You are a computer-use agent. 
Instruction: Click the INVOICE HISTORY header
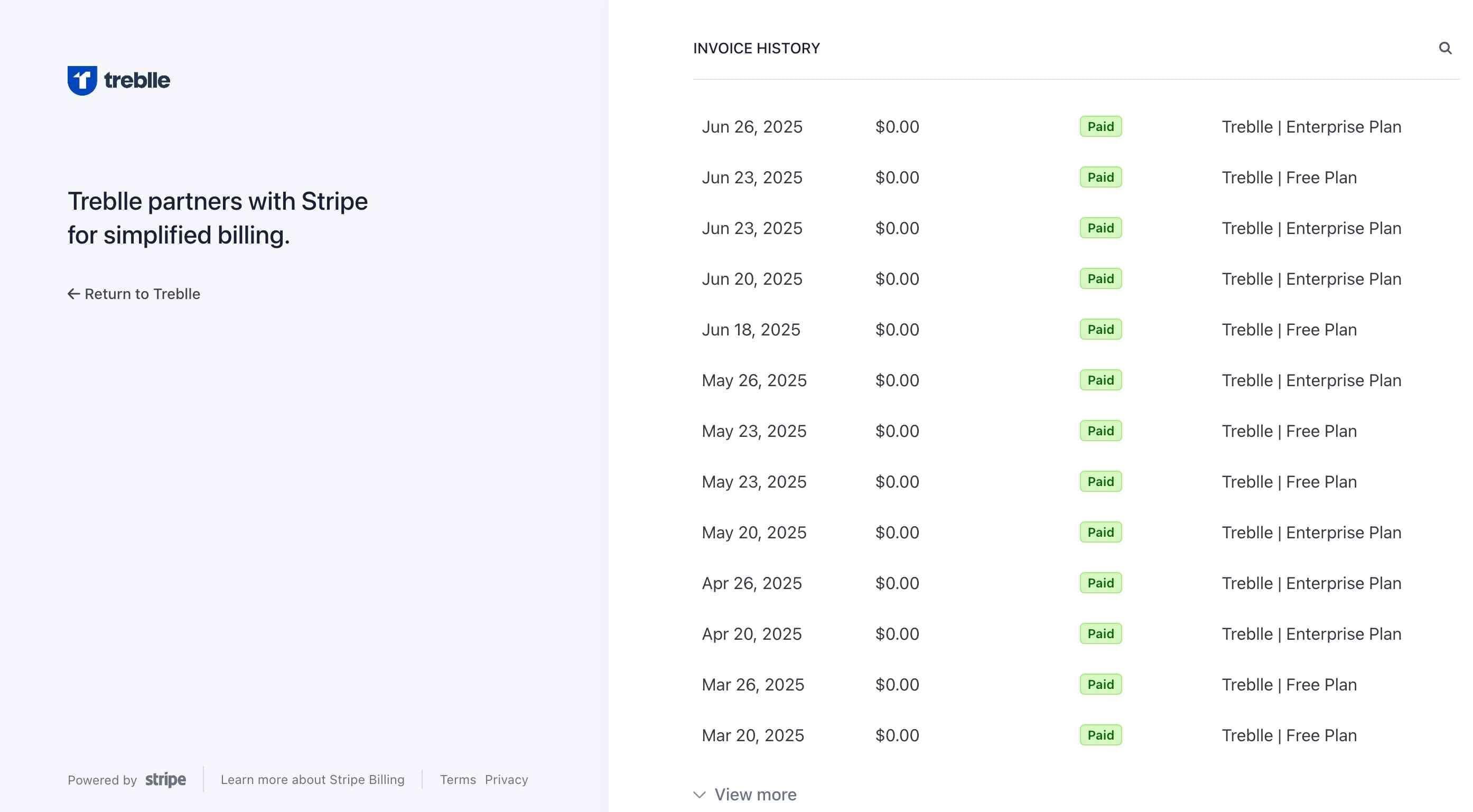coord(756,48)
